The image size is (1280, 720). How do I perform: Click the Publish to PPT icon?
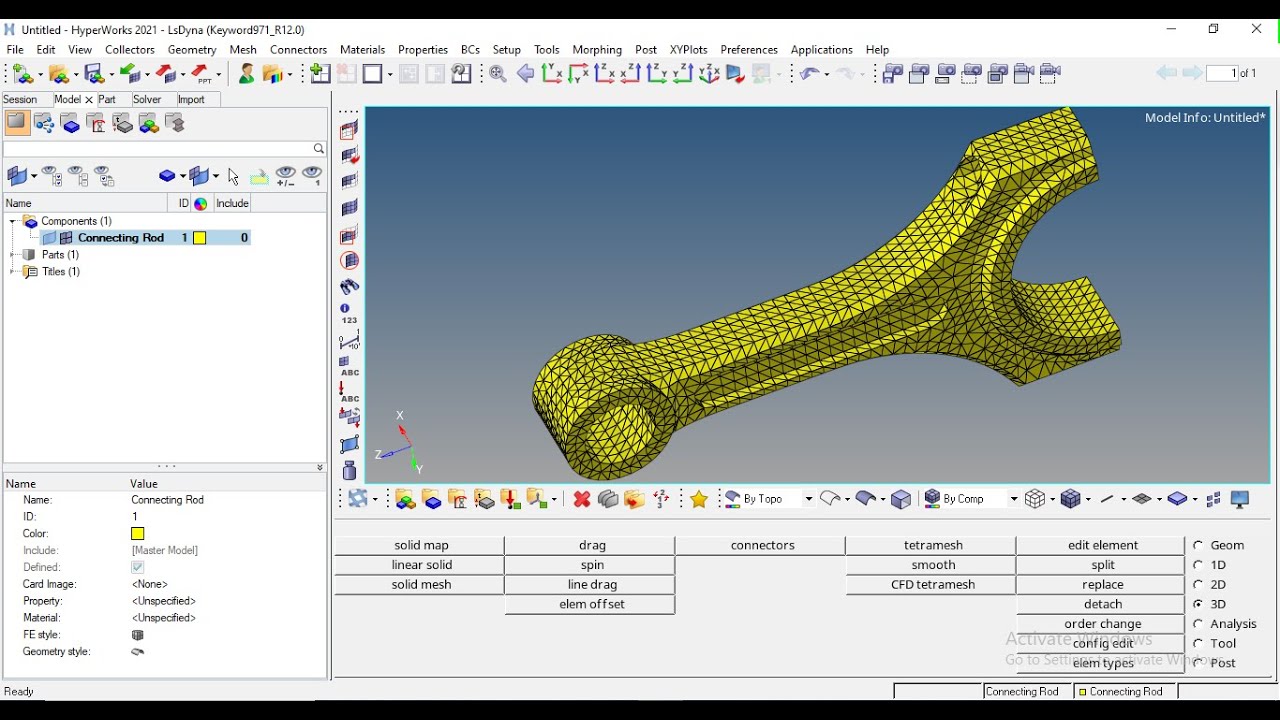point(203,74)
